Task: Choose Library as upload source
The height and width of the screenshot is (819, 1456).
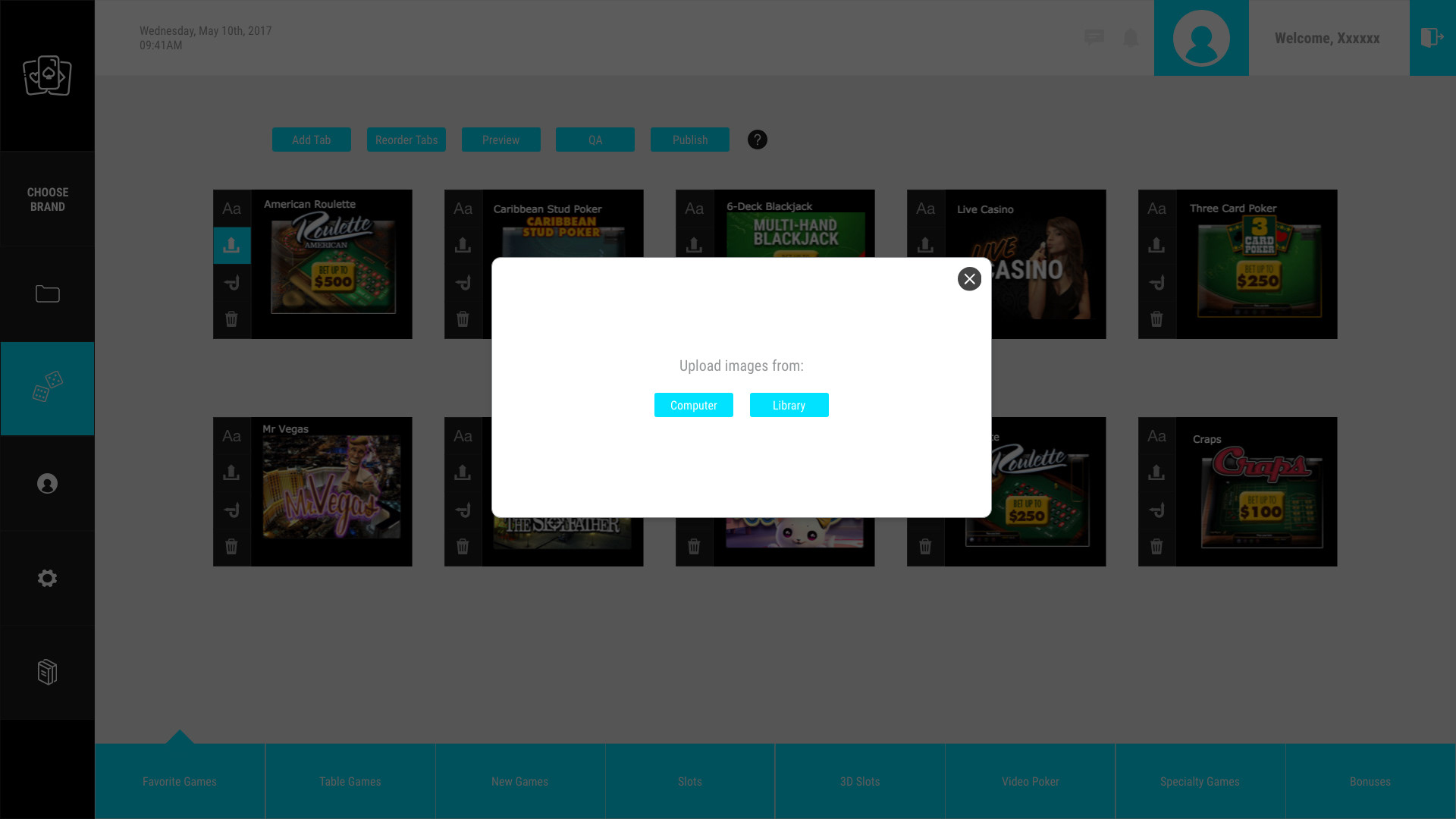Action: tap(789, 405)
